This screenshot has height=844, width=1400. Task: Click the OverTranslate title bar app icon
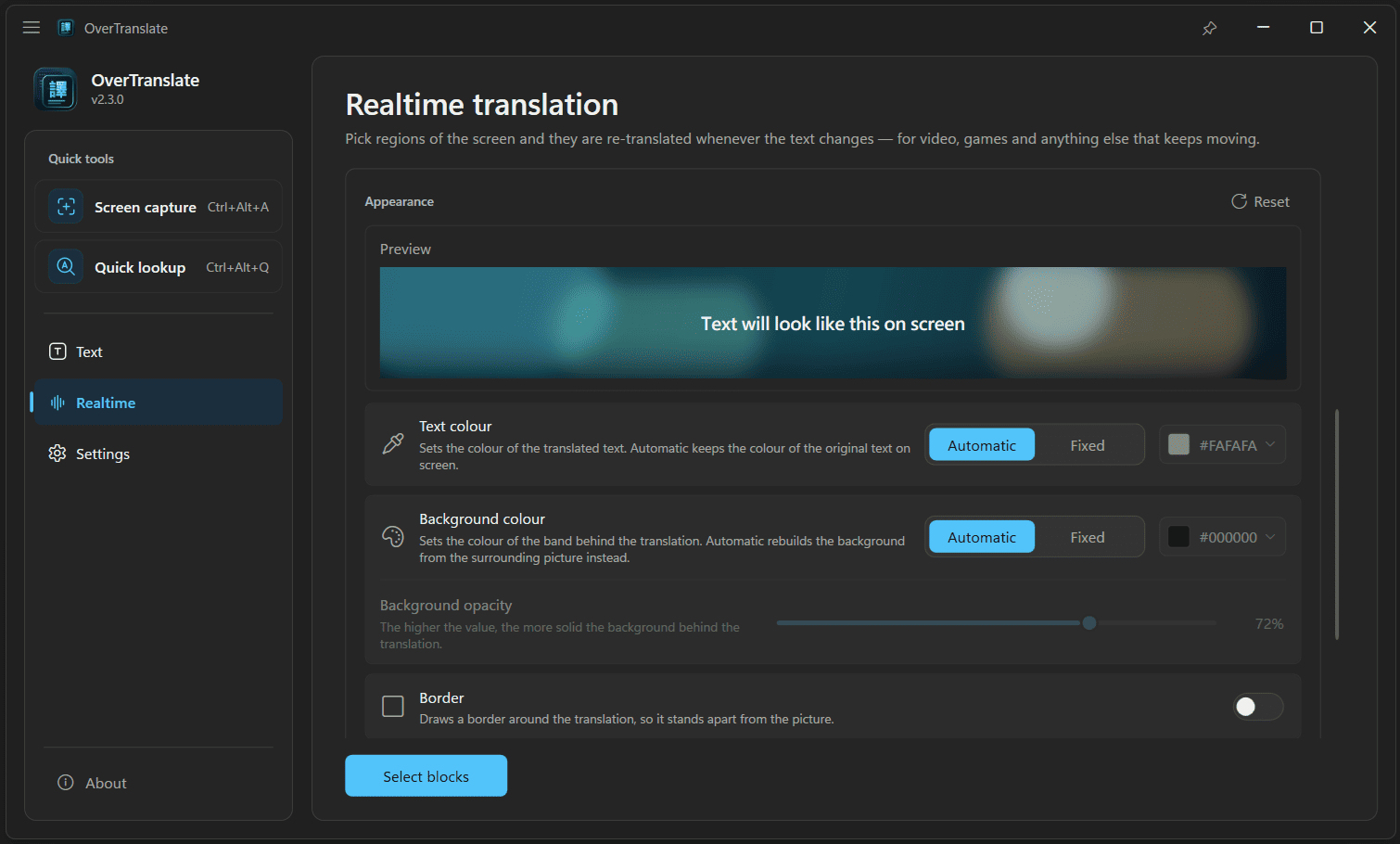click(x=65, y=28)
